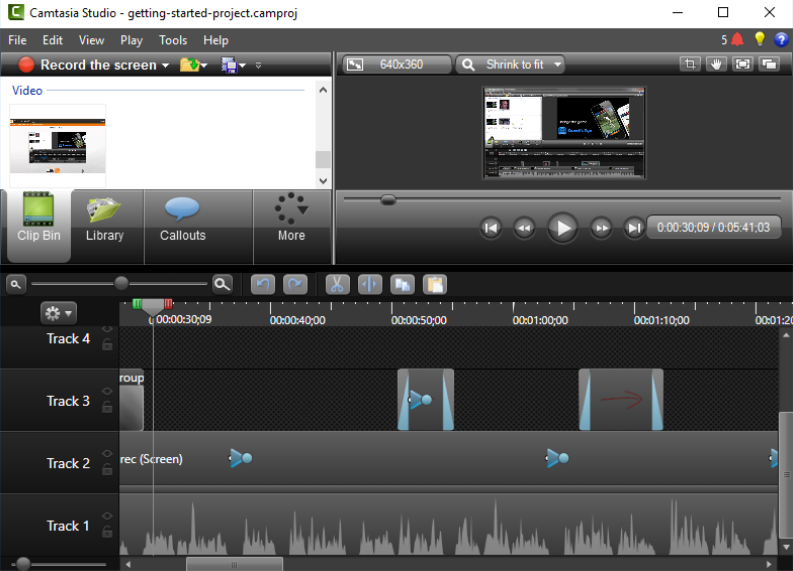
Task: Click the Redo arrow icon
Action: coord(295,284)
